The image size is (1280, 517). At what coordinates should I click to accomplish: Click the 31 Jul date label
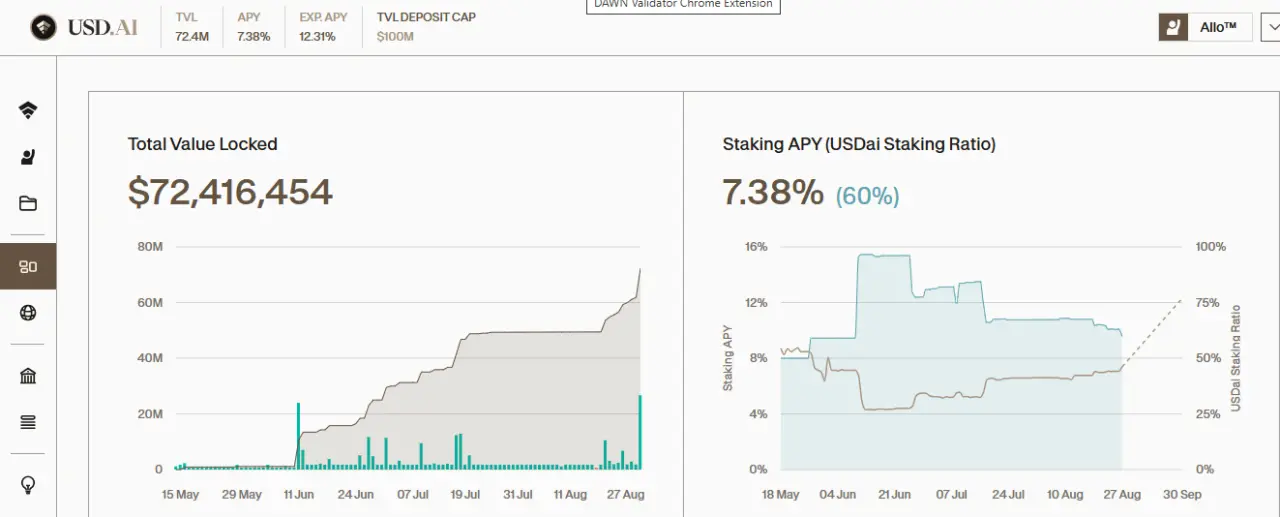point(518,494)
